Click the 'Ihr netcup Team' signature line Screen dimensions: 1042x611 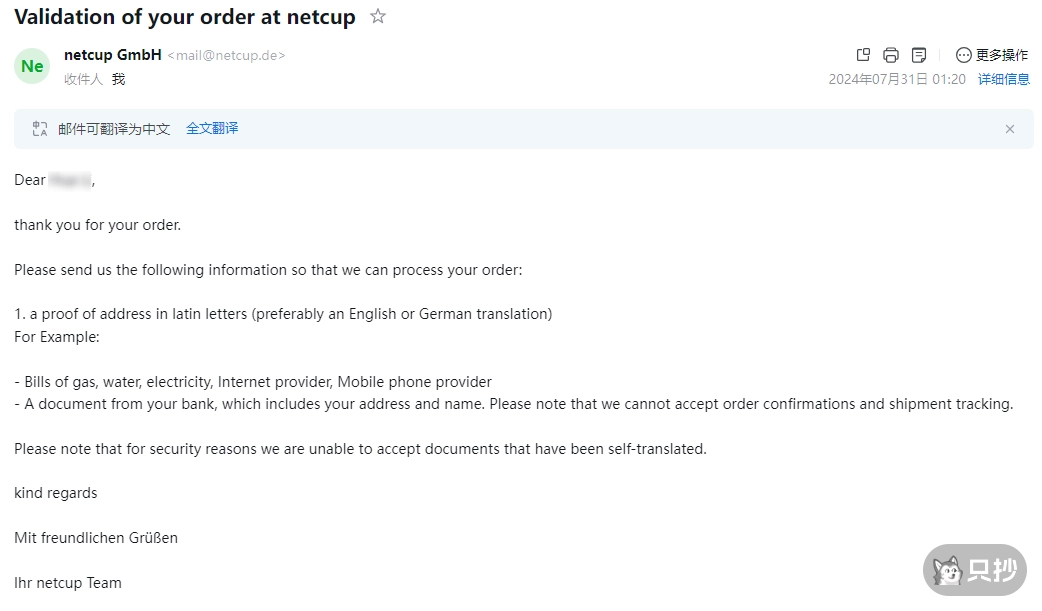pos(68,582)
